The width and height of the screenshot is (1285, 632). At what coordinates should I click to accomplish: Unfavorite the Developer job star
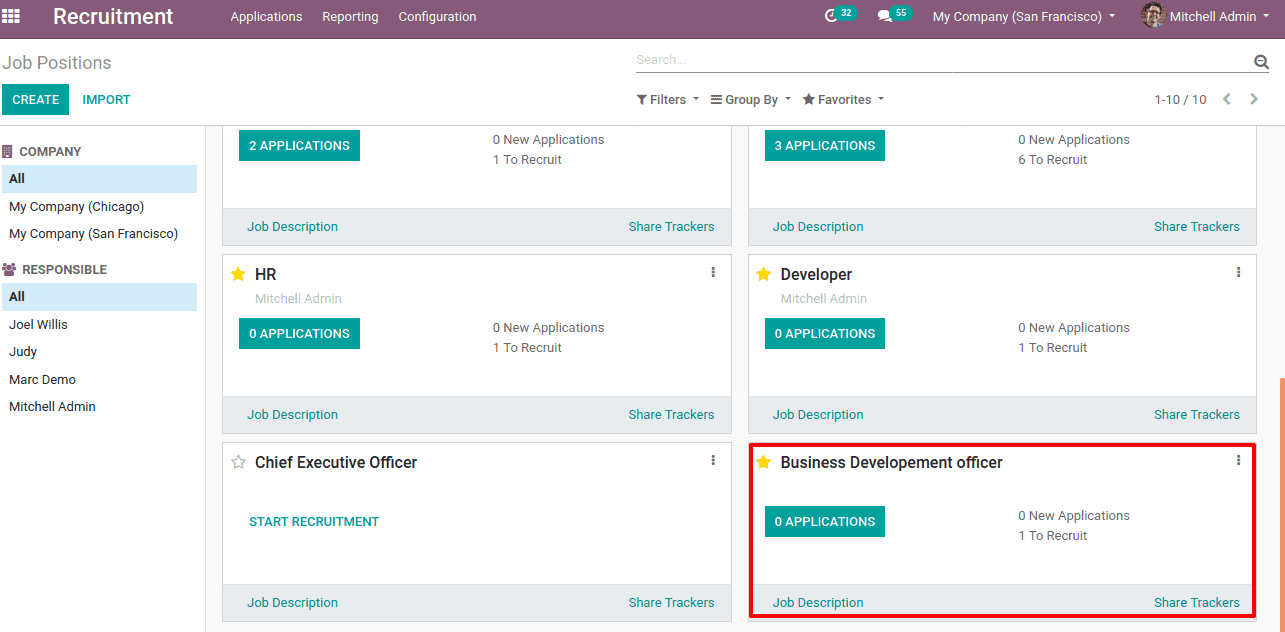tap(763, 274)
